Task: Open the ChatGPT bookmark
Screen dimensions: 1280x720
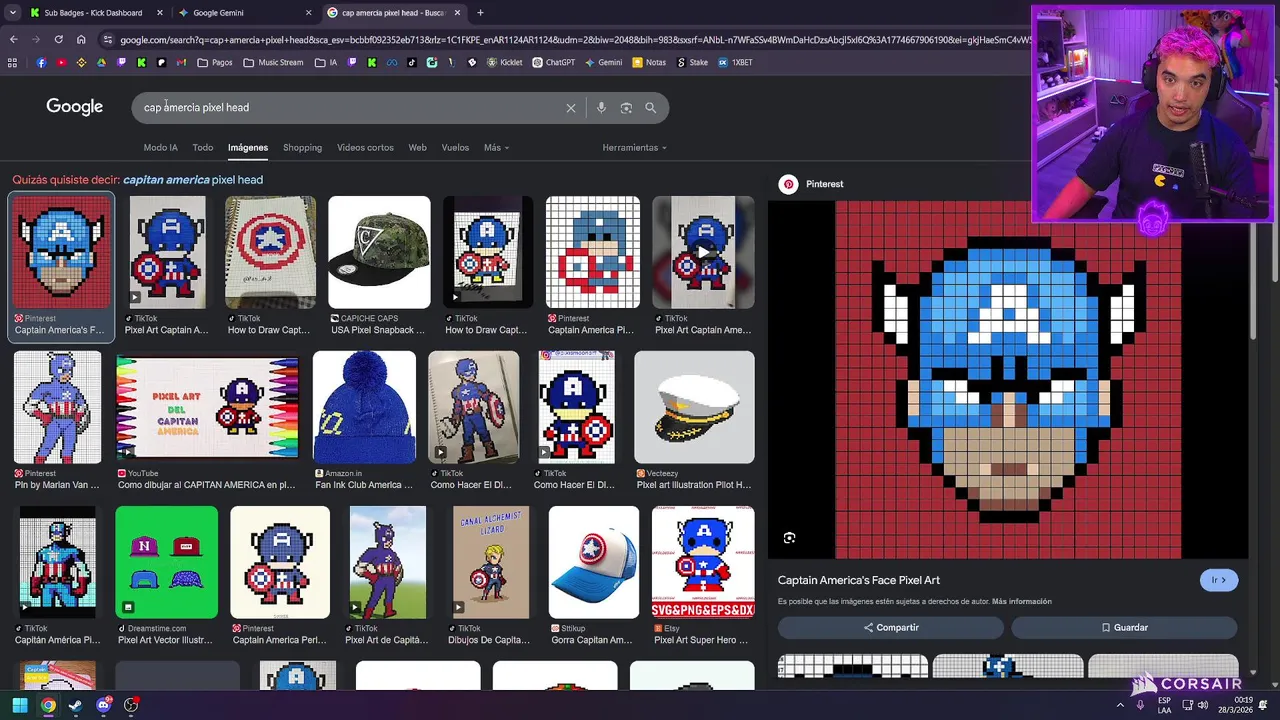Action: (x=554, y=62)
